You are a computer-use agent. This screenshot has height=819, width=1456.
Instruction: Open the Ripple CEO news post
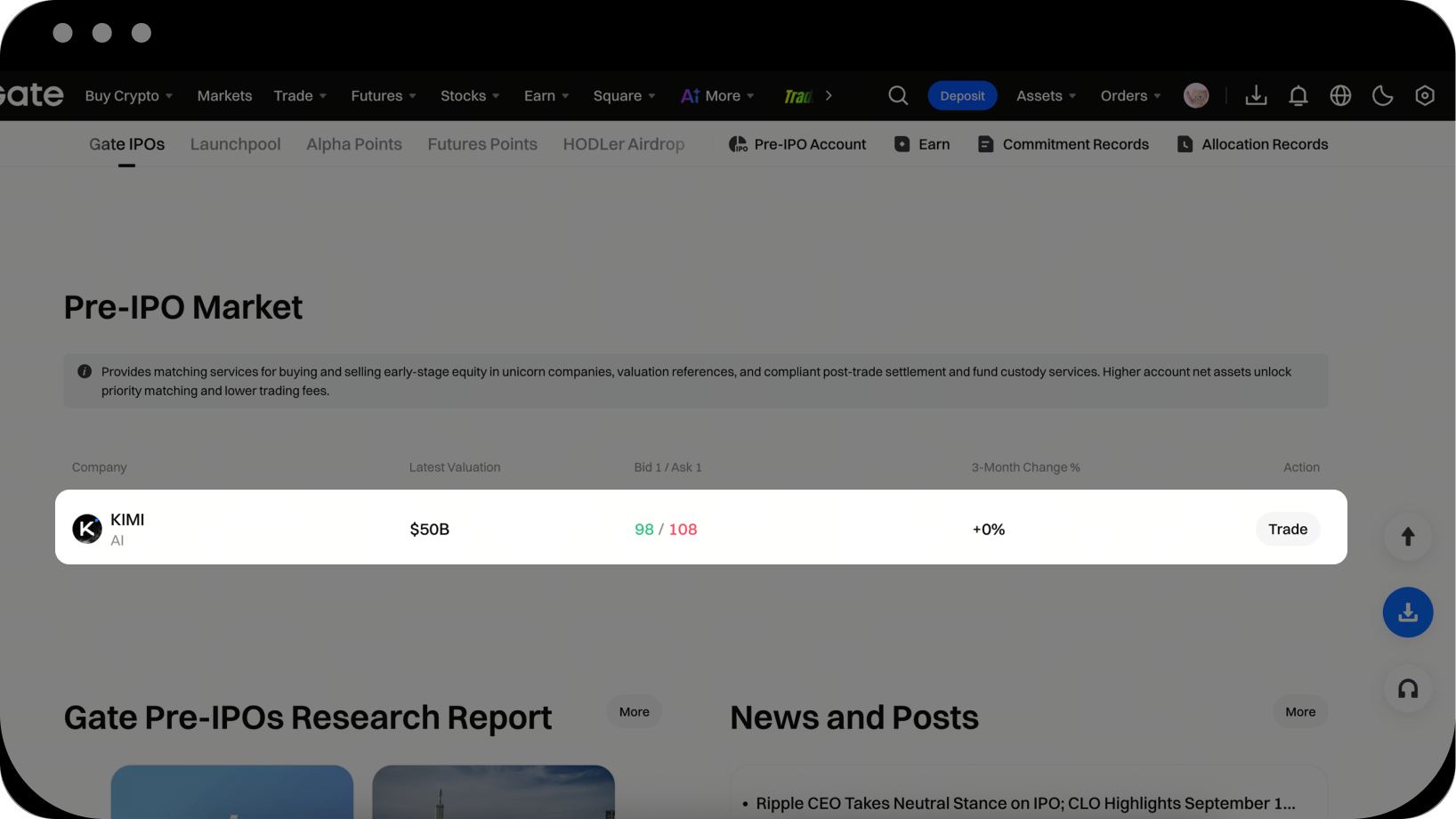click(1025, 803)
